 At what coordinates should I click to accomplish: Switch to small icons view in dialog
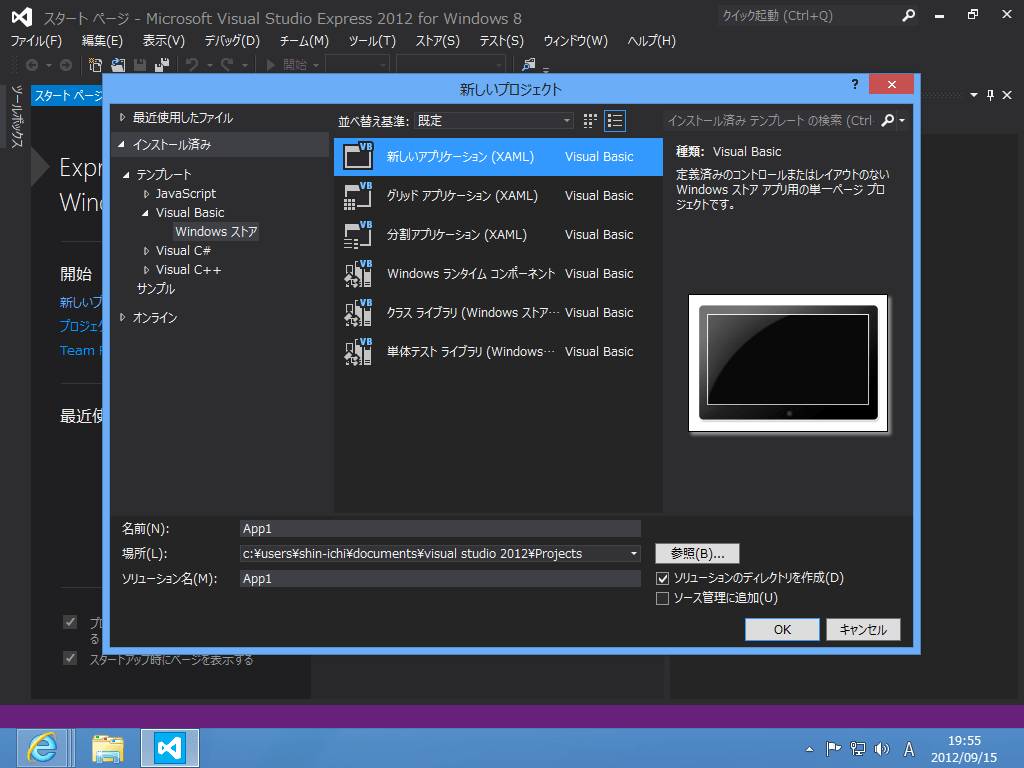pyautogui.click(x=590, y=121)
